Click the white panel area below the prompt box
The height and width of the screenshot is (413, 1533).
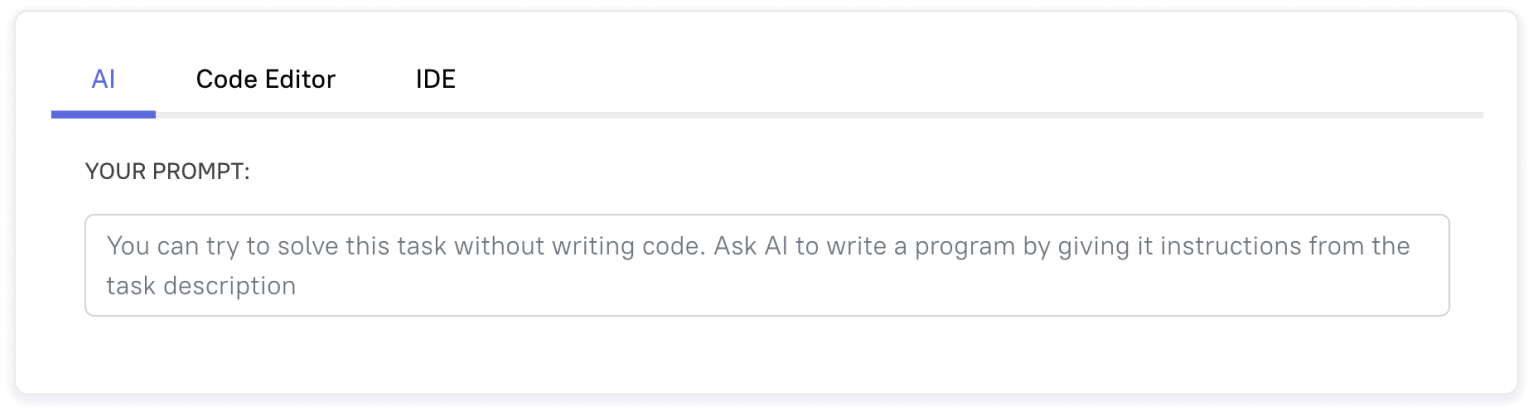[x=766, y=355]
